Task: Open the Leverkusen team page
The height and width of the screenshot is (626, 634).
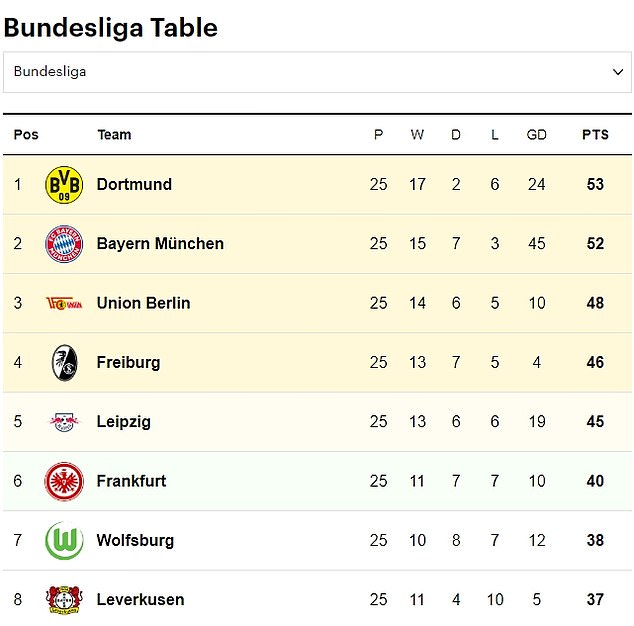Action: pos(140,599)
